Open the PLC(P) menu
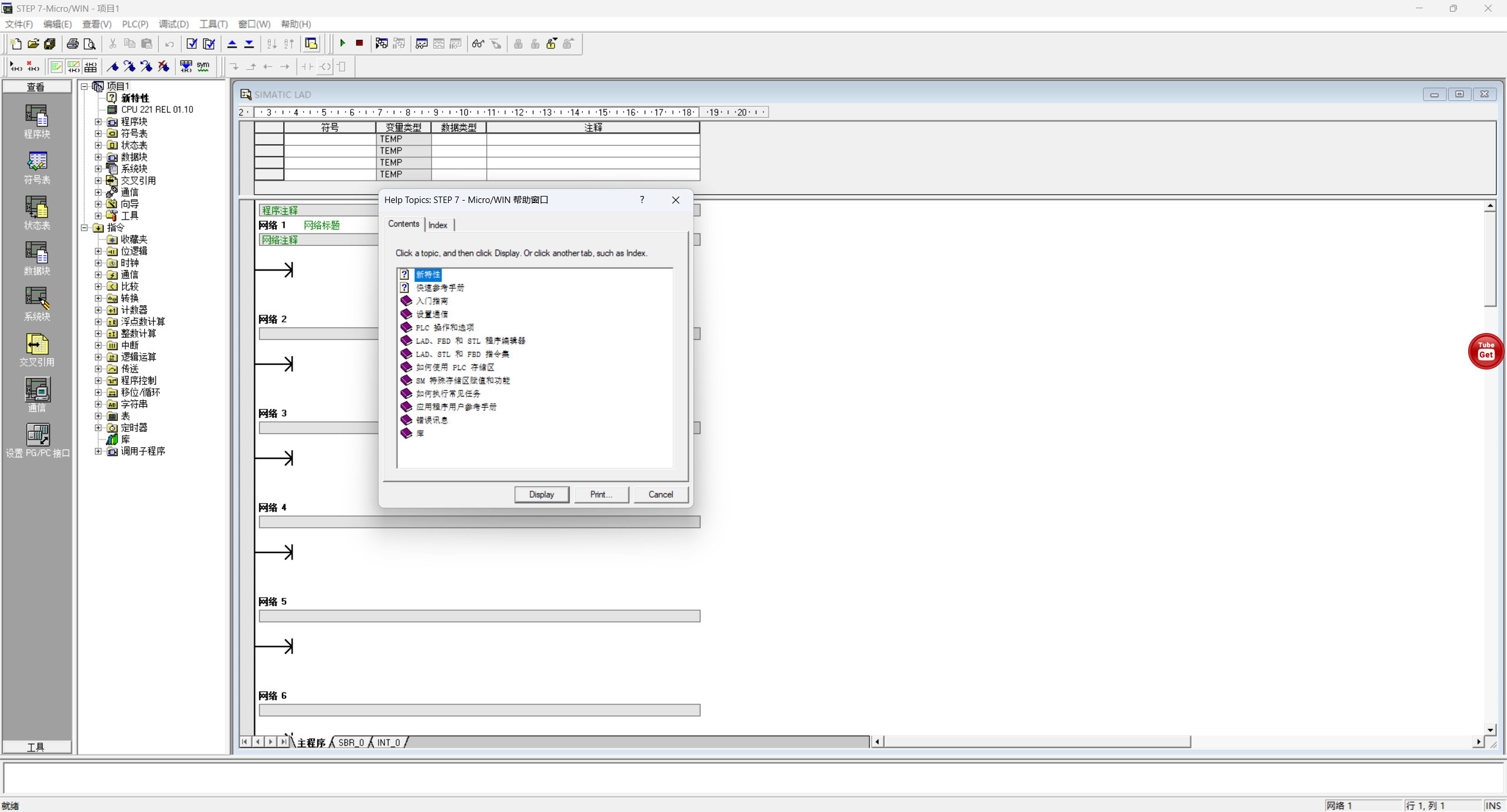Screen dimensions: 1507x812 [135, 24]
